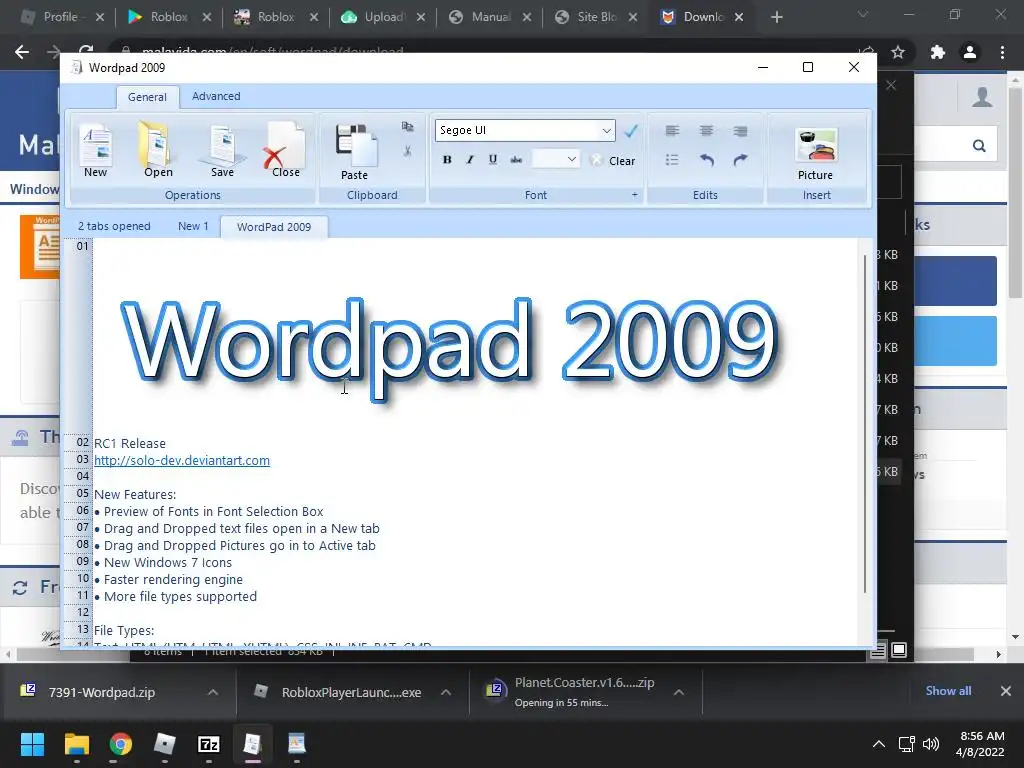The height and width of the screenshot is (768, 1024).
Task: Save the document with Save icon
Action: pyautogui.click(x=222, y=150)
